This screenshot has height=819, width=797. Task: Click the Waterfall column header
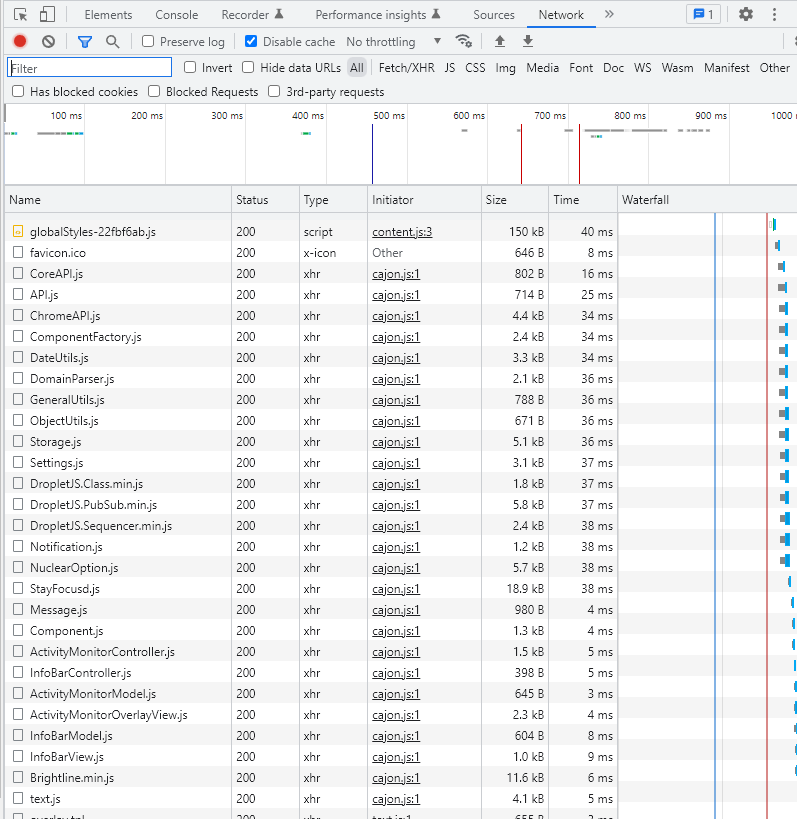pyautogui.click(x=707, y=200)
